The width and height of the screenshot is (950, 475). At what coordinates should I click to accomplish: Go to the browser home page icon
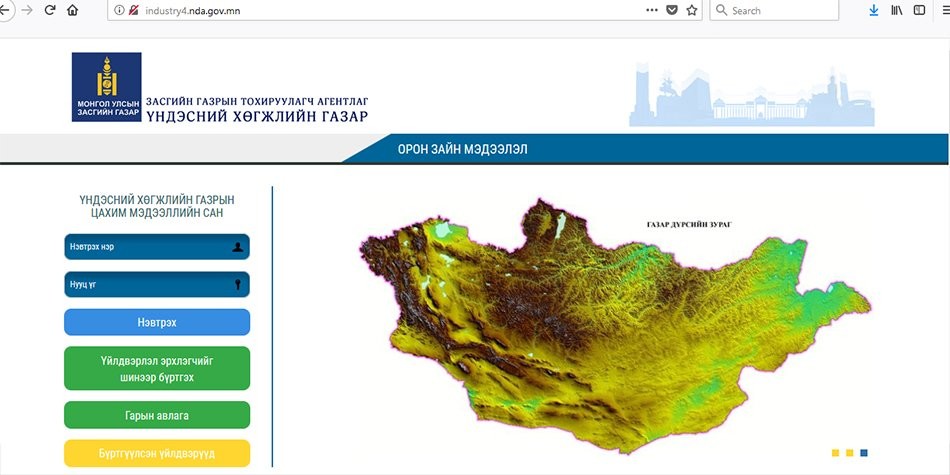(72, 10)
